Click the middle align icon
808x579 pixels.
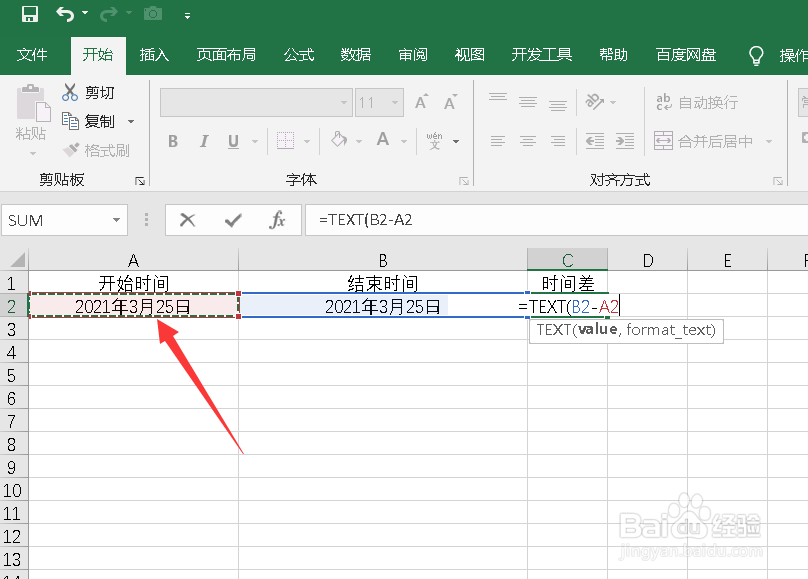528,102
